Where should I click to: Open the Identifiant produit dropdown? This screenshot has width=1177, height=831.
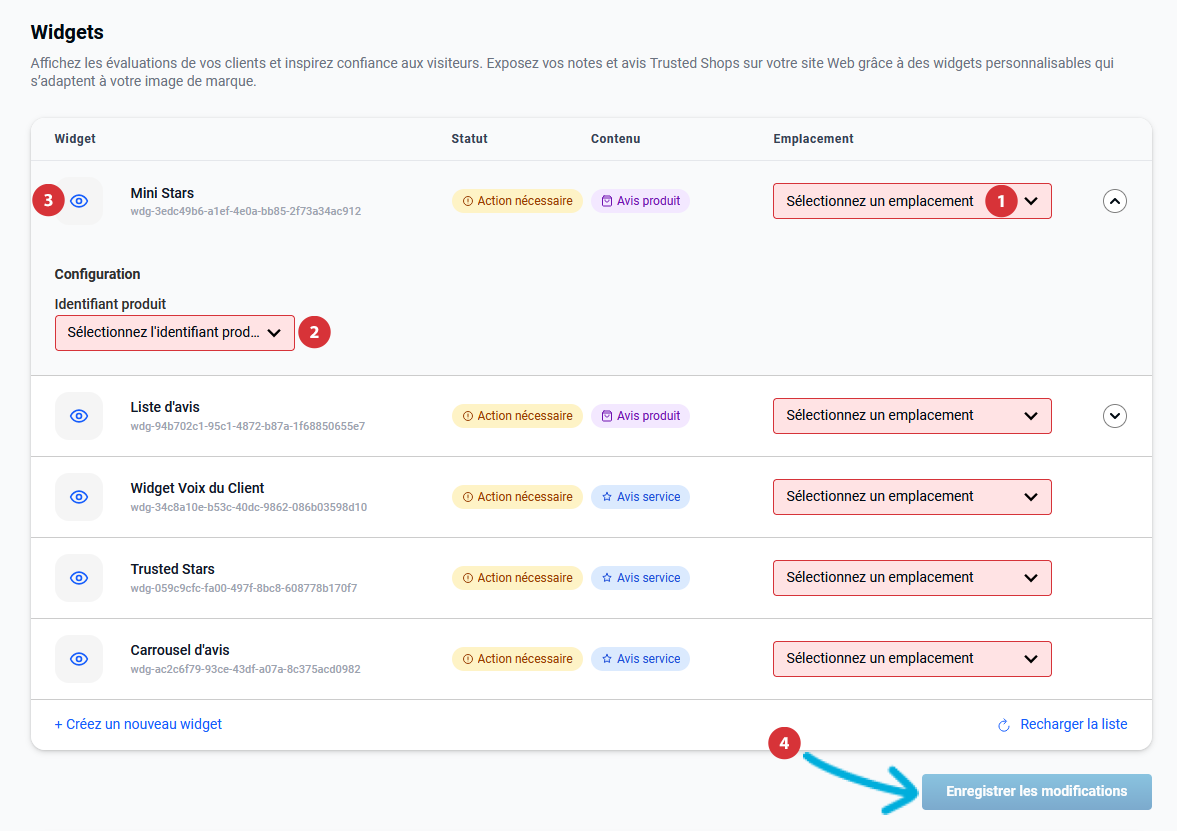174,333
